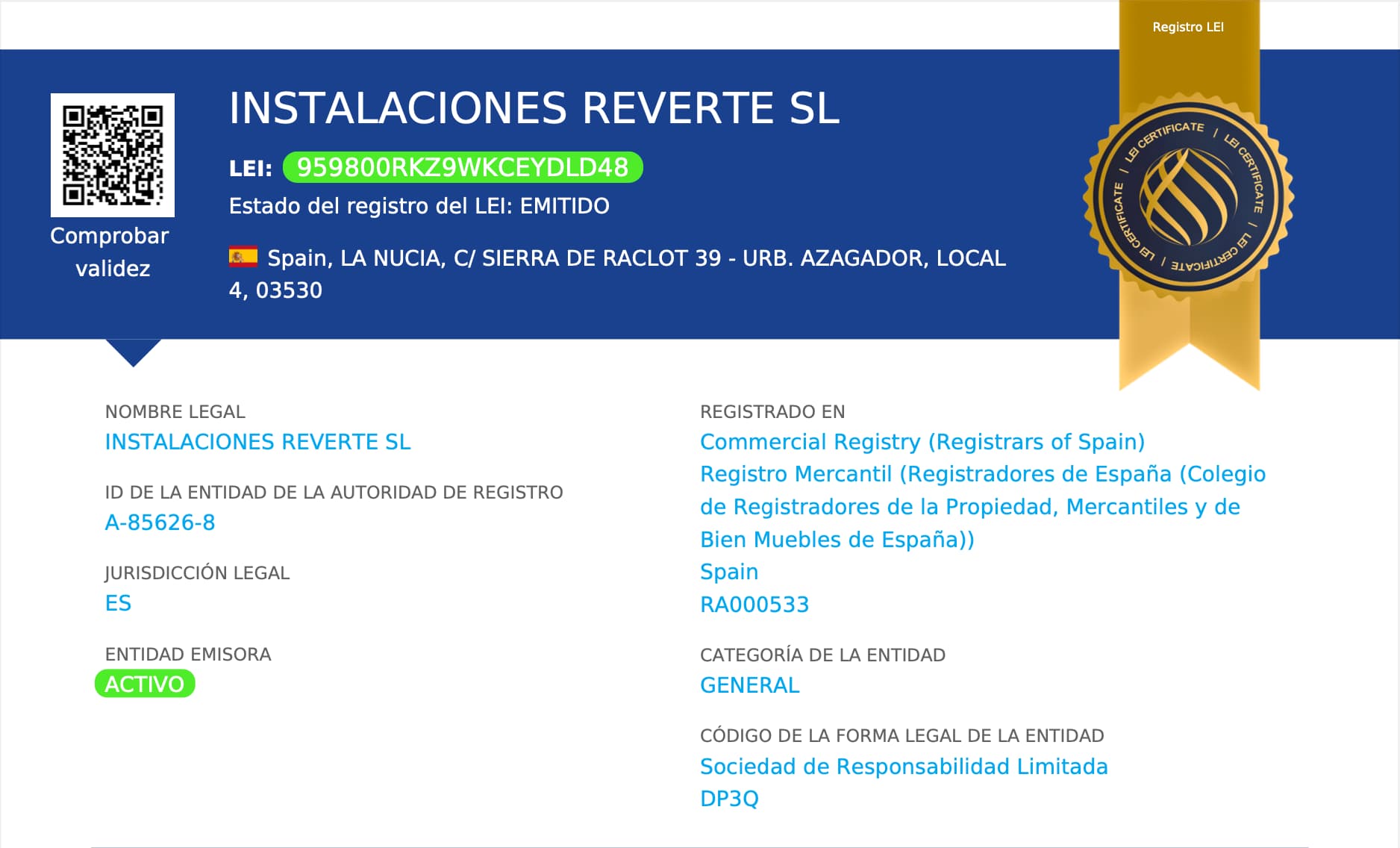Click the Registro Mercantil registrar description
Screen dimensions: 1400x848
982,507
